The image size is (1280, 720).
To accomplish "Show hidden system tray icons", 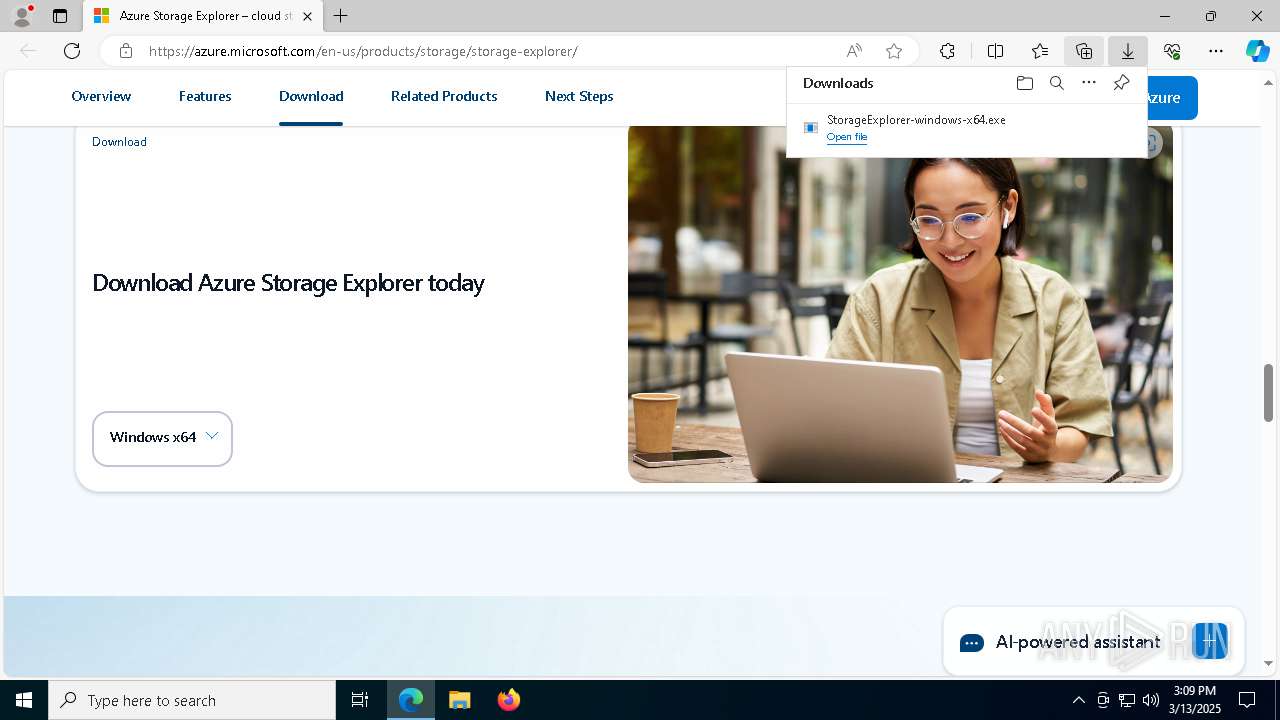I will [1078, 700].
